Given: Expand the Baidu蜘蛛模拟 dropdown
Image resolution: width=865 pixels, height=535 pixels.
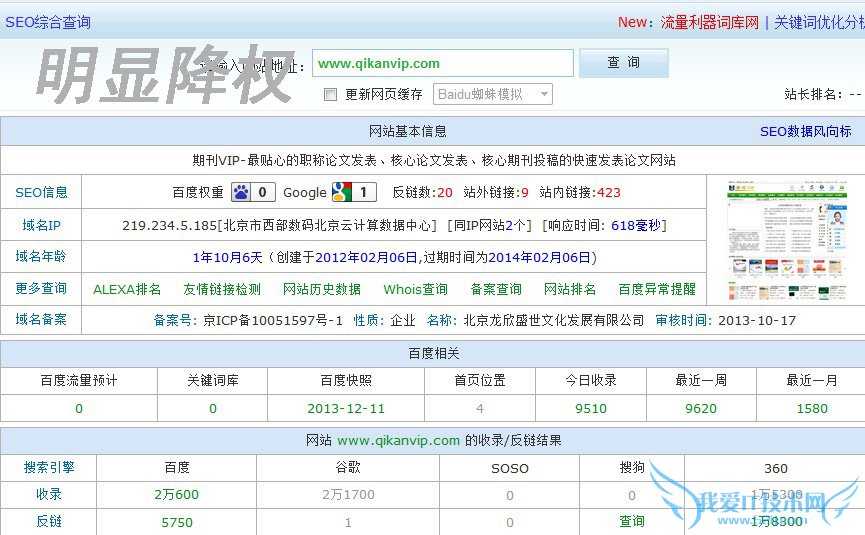Looking at the screenshot, I should pos(492,94).
